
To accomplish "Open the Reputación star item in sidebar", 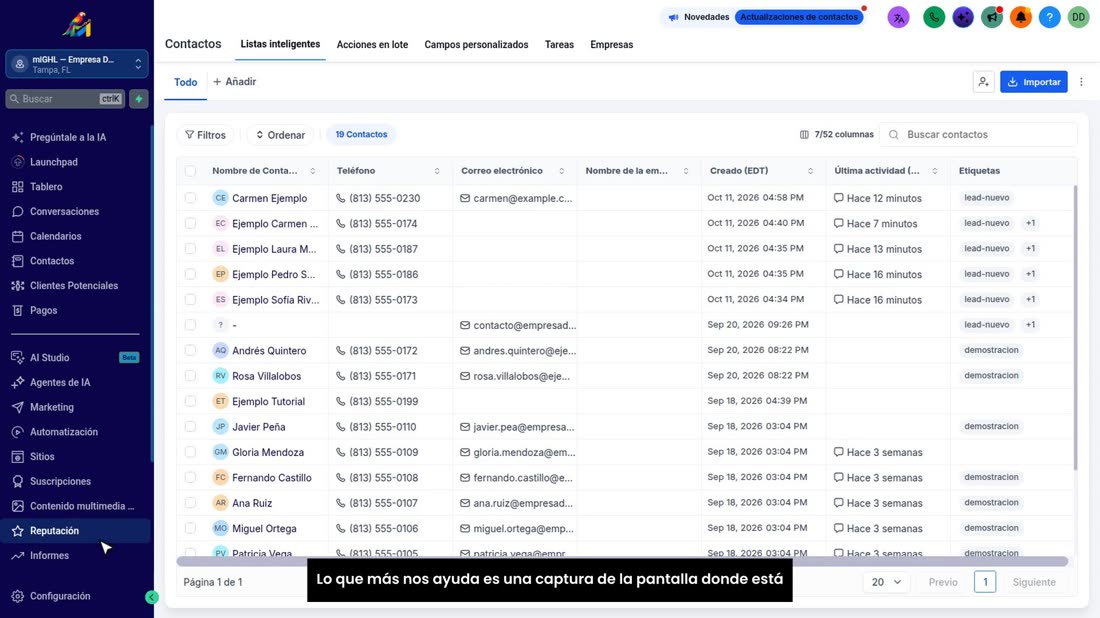I will 76,531.
